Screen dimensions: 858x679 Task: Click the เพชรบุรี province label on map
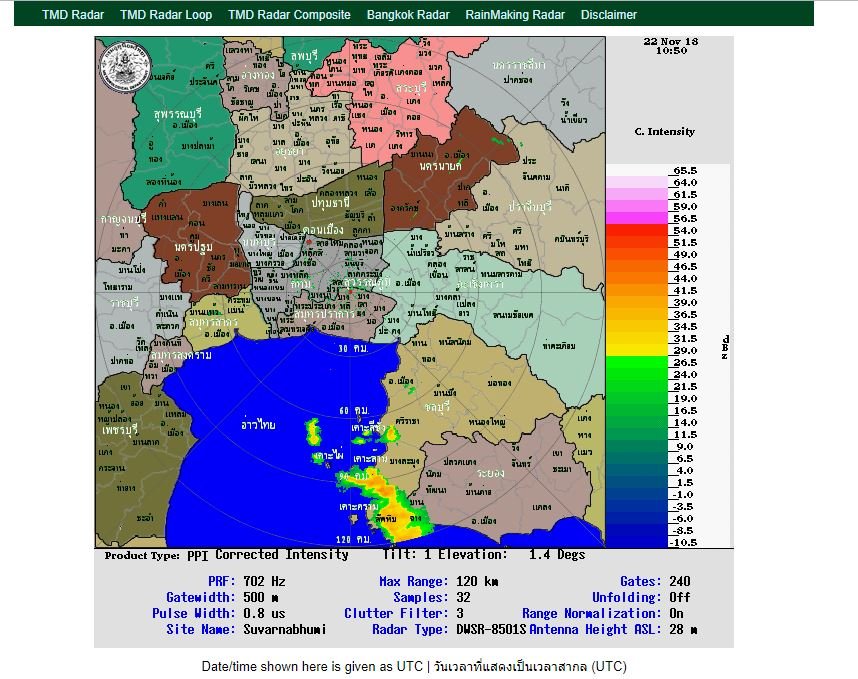tap(120, 430)
